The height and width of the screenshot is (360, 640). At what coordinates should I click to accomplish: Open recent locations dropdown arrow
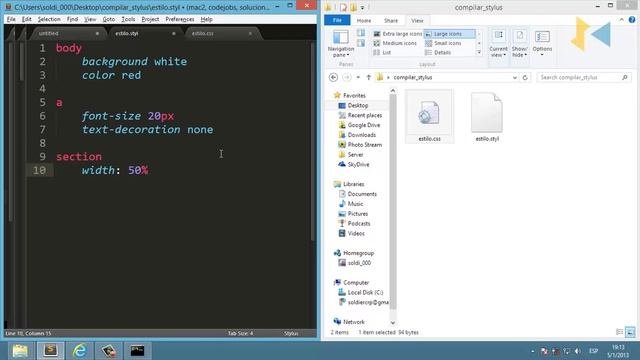[x=358, y=77]
